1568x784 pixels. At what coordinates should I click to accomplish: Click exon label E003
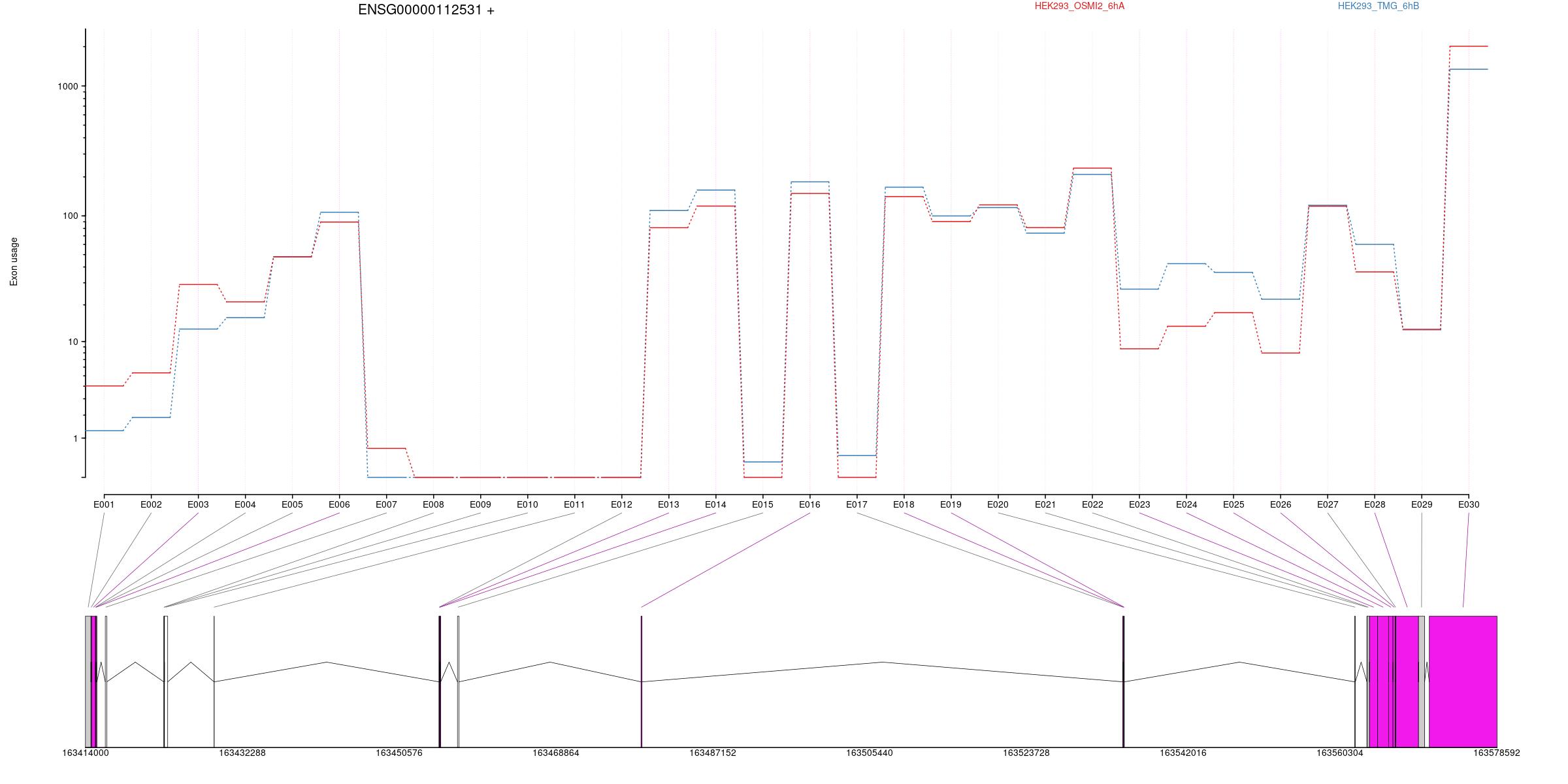coord(198,504)
